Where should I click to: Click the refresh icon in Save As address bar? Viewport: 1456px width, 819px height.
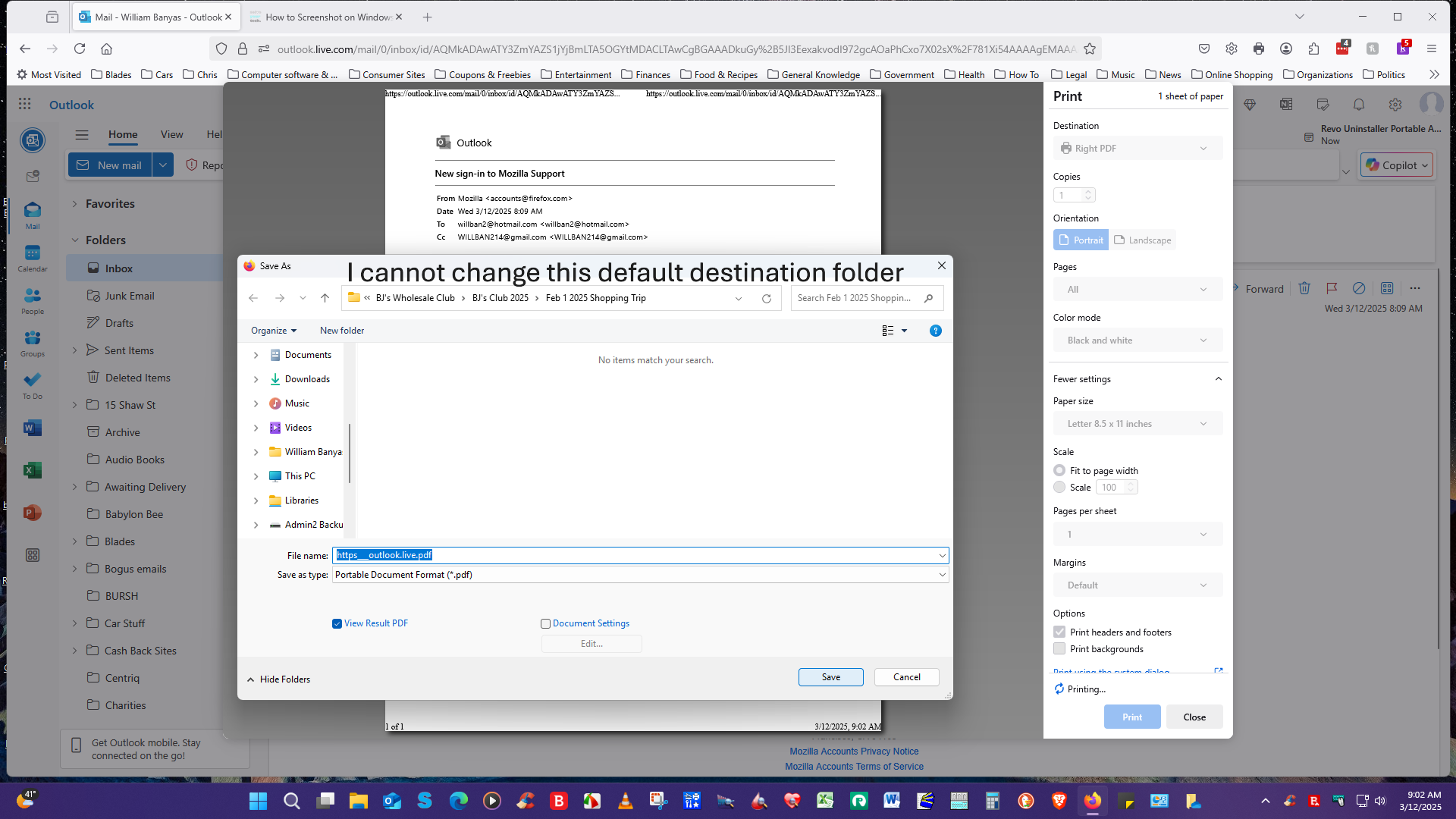pyautogui.click(x=767, y=299)
